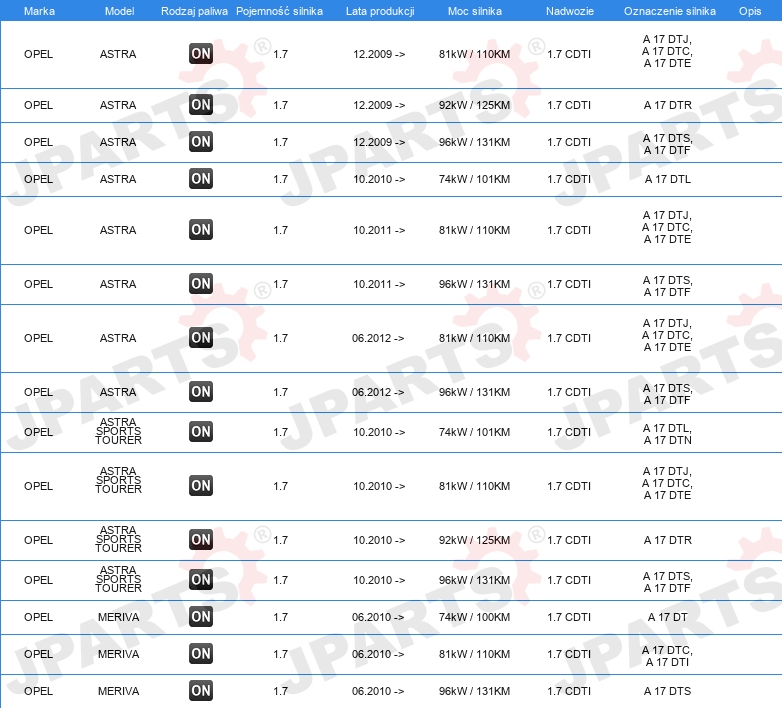This screenshot has height=708, width=782.
Task: Click ASTRA SPORTS TOURER in the 92kW / 125KM row
Action: pyautogui.click(x=119, y=539)
